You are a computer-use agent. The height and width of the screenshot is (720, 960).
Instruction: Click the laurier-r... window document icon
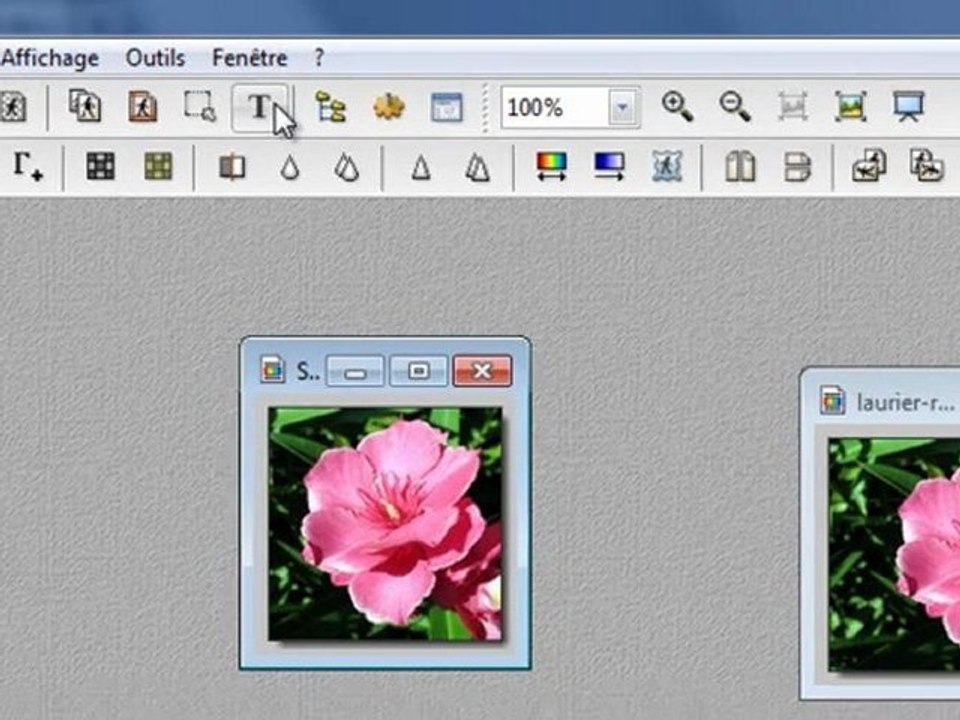coord(833,401)
